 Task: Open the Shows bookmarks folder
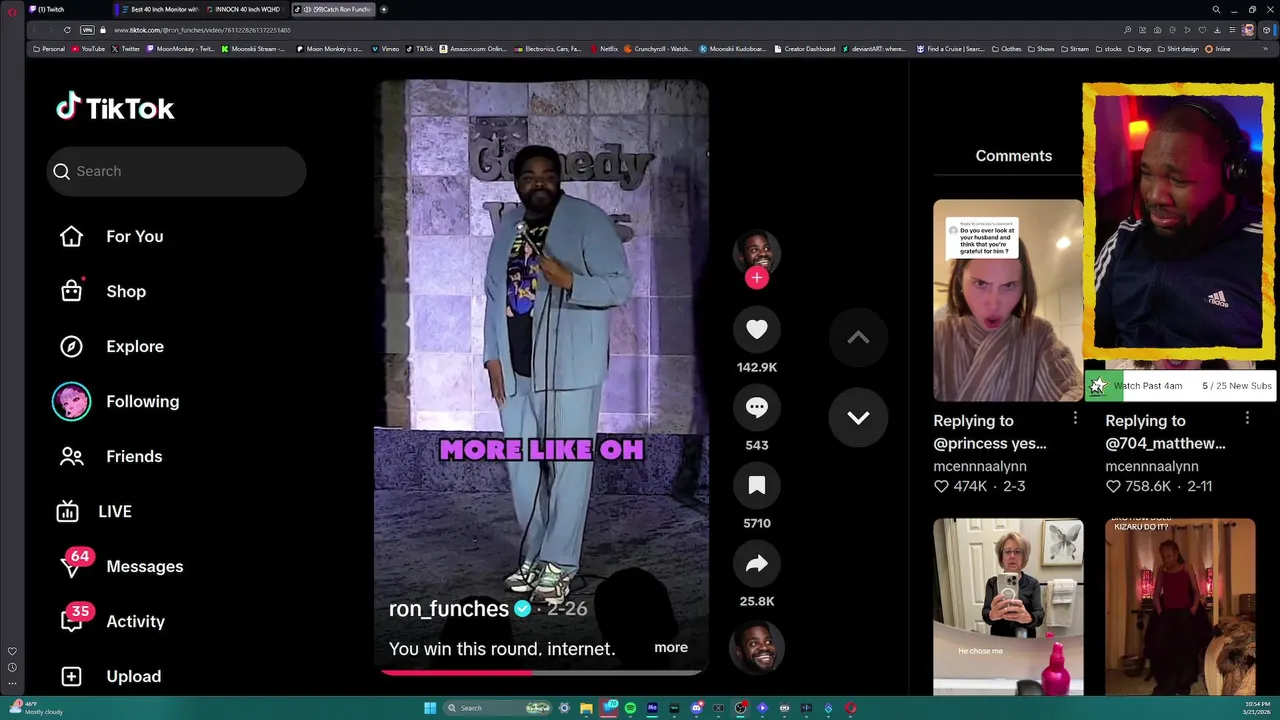click(1041, 48)
